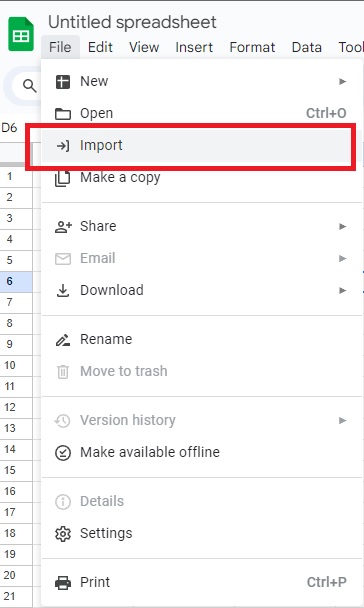This screenshot has height=608, width=364.
Task: Click the magnifier search icon in toolbar
Action: click(x=29, y=86)
